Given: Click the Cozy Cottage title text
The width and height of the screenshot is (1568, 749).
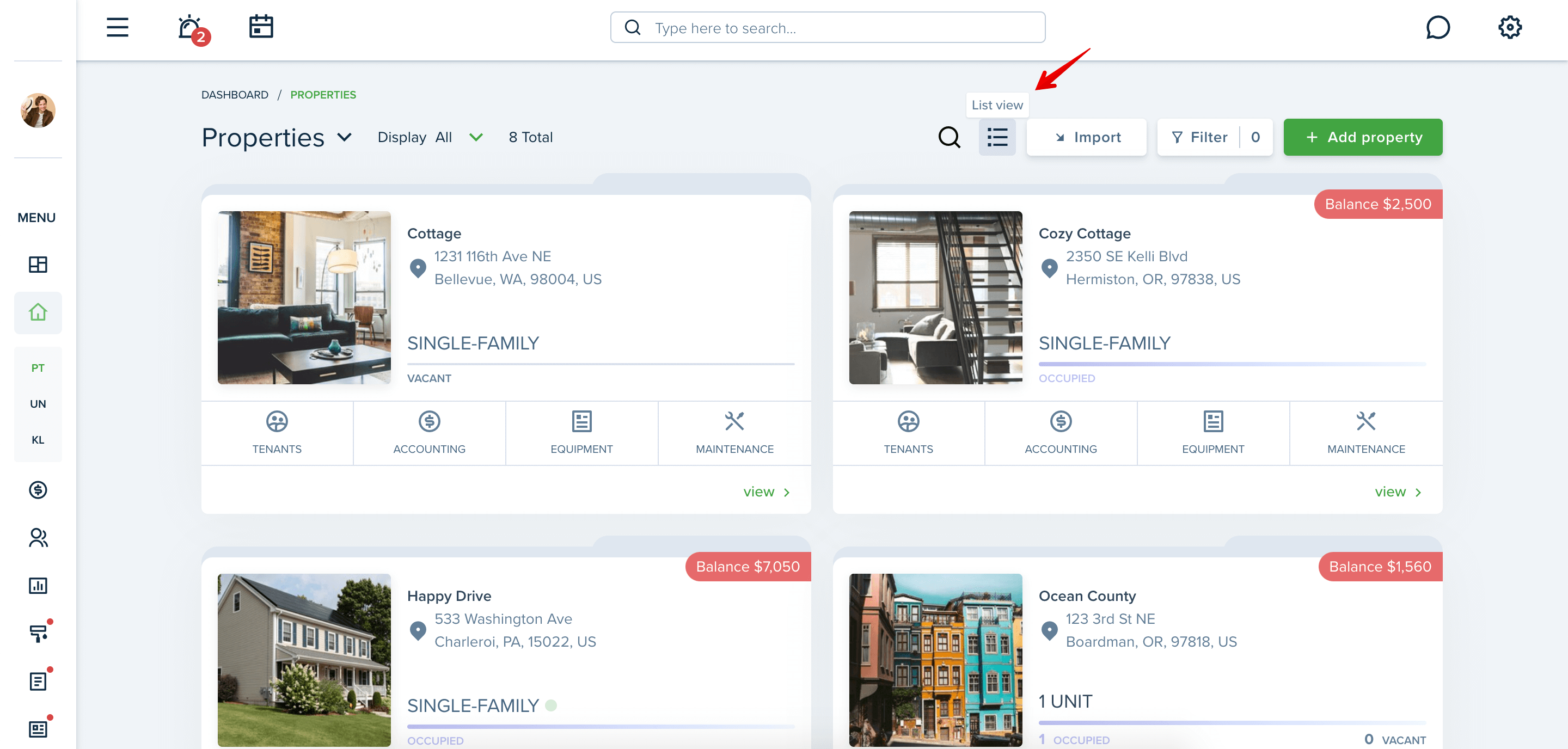Looking at the screenshot, I should pos(1085,234).
